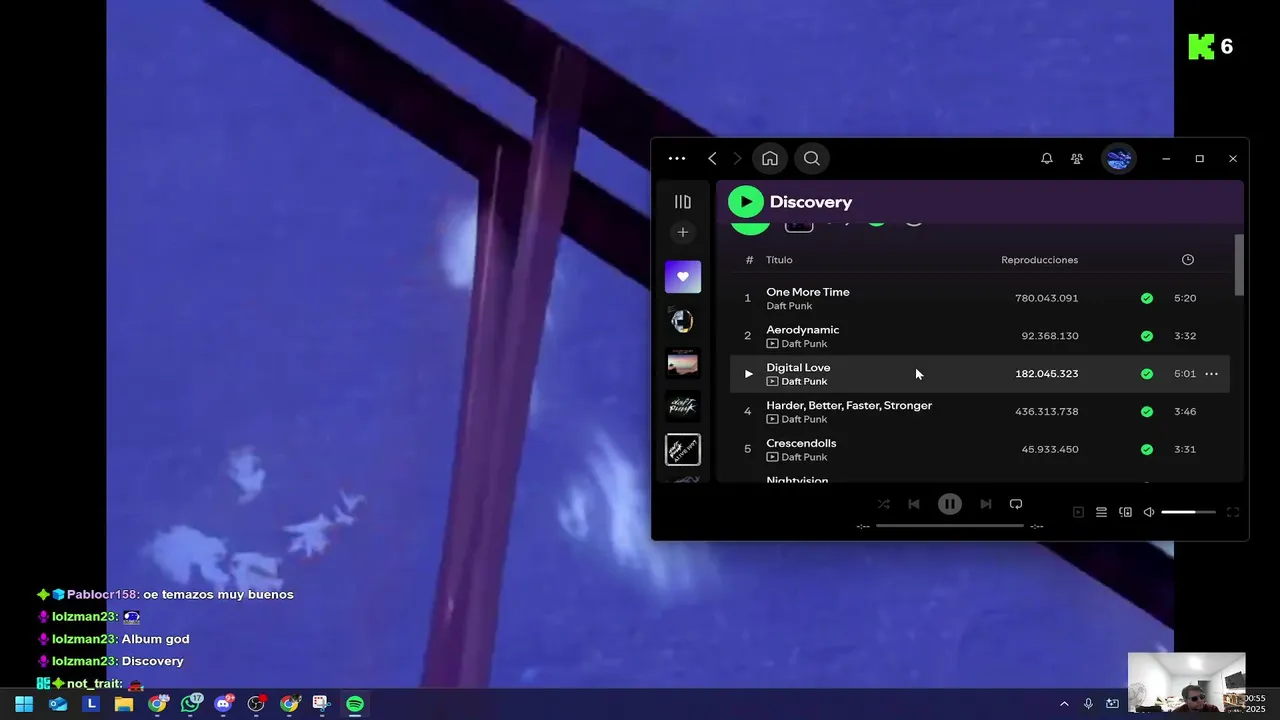Viewport: 1280px width, 720px height.
Task: Open OBS Studio from the taskbar
Action: coord(256,704)
